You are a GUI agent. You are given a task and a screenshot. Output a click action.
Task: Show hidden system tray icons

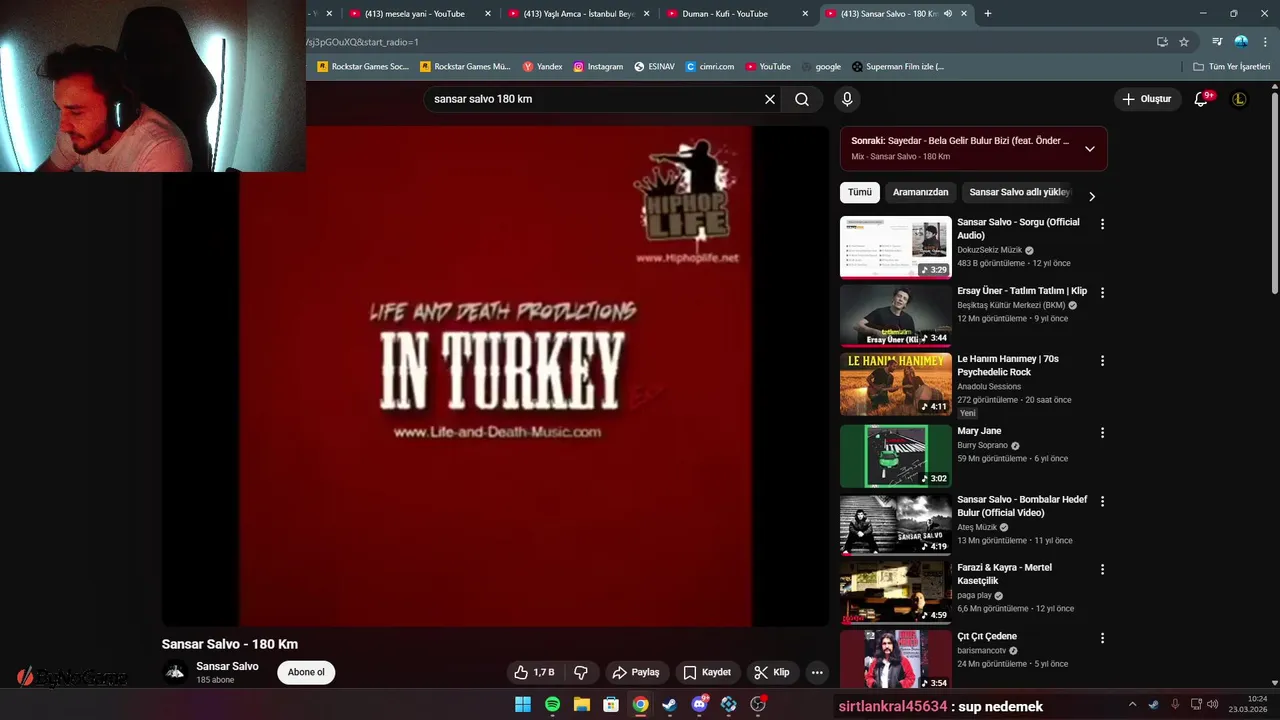(1132, 705)
